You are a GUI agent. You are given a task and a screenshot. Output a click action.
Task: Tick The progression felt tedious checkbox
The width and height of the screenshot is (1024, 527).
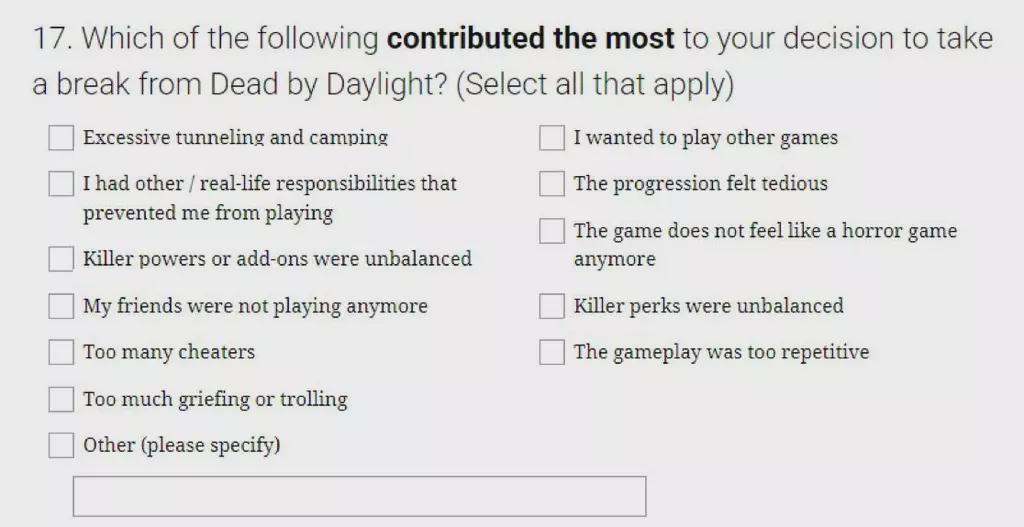(x=552, y=184)
